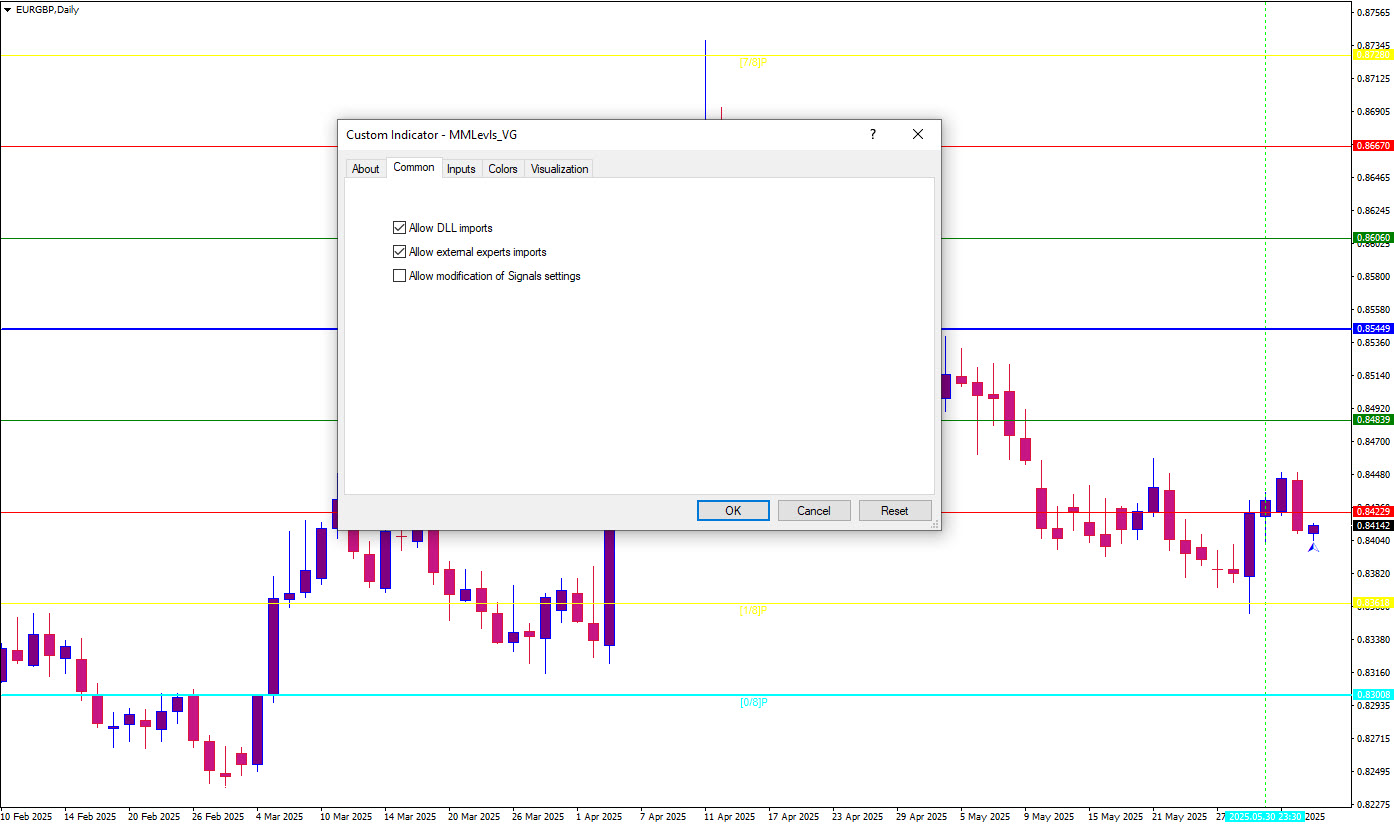Click the 11 Apr 2025 date label

point(730,816)
